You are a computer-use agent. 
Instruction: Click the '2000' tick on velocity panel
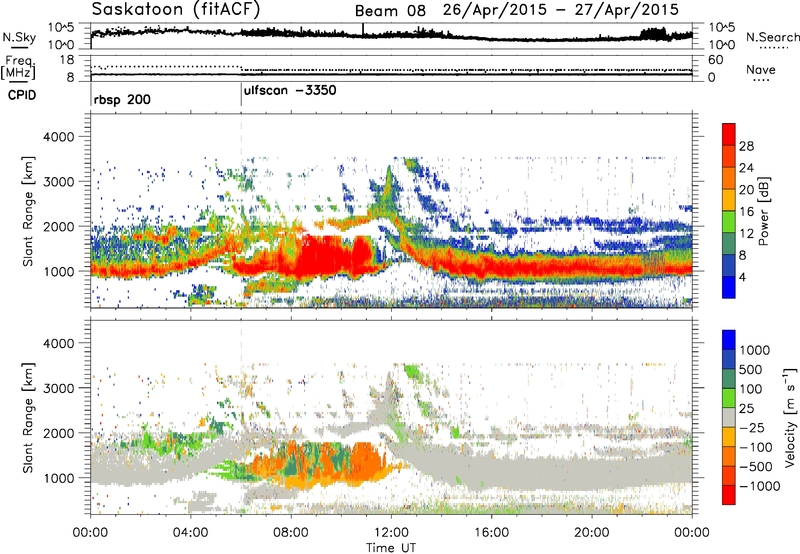coord(58,433)
